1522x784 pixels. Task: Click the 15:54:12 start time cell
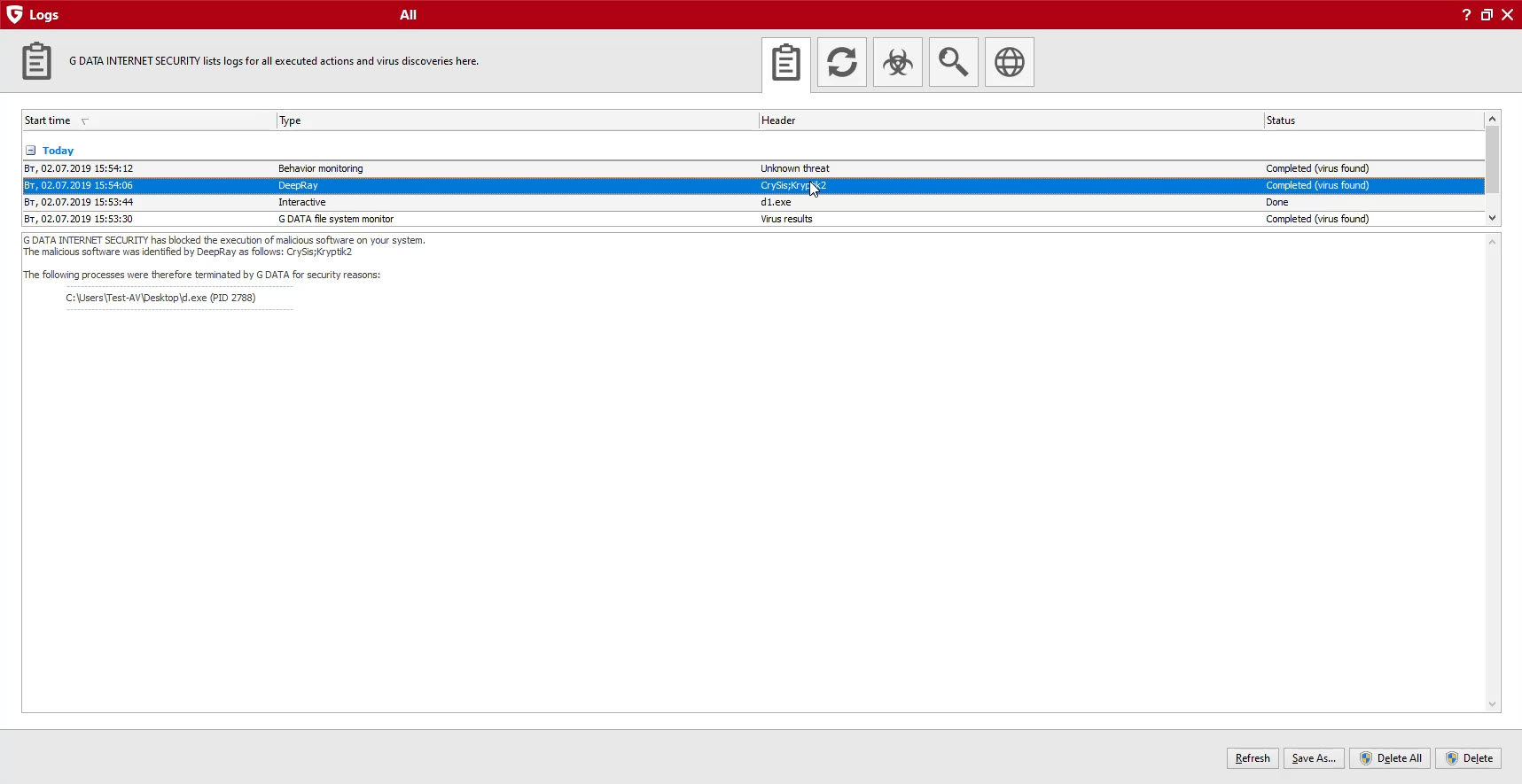[79, 168]
